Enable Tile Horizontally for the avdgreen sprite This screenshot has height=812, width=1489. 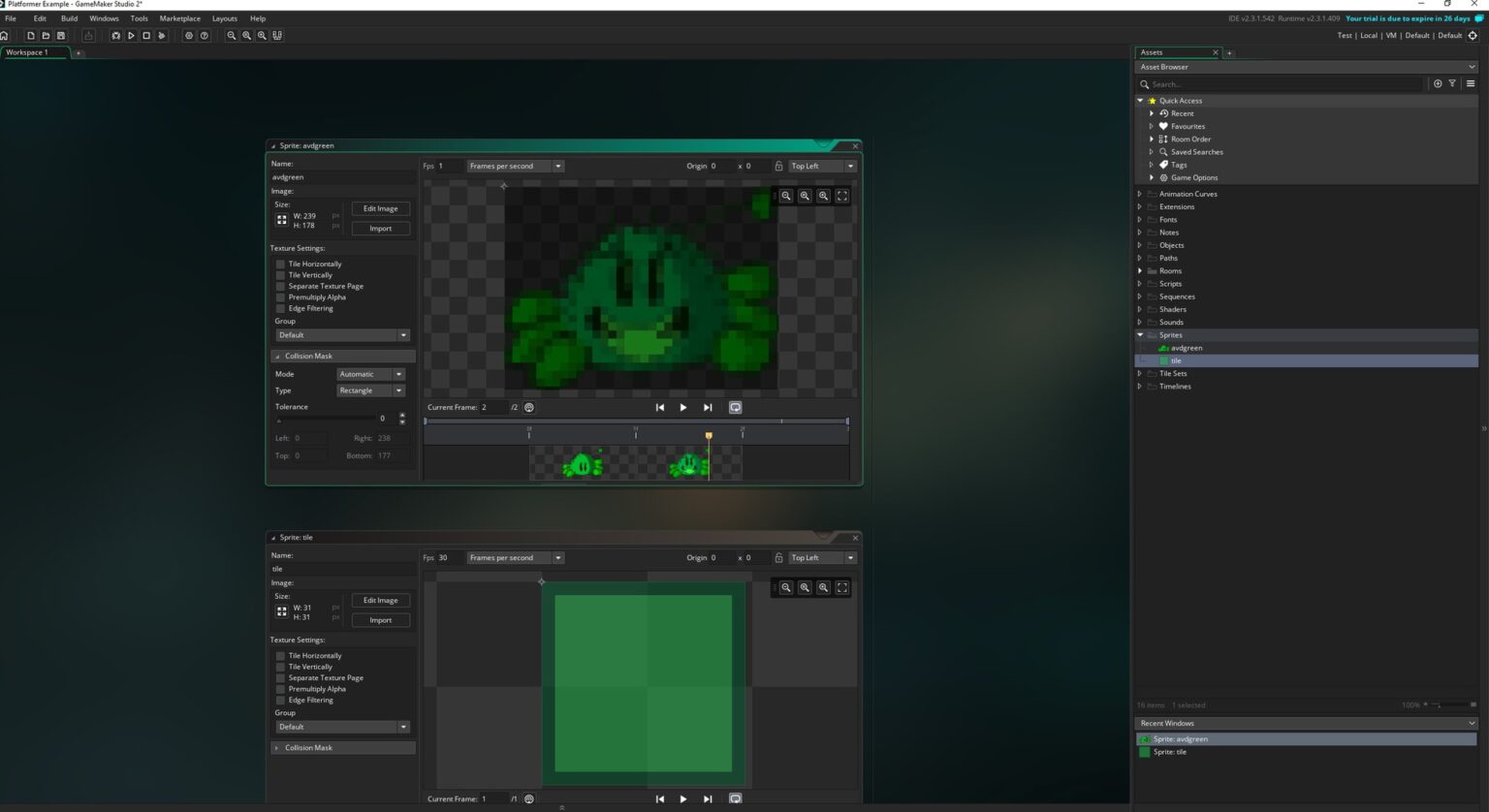280,264
